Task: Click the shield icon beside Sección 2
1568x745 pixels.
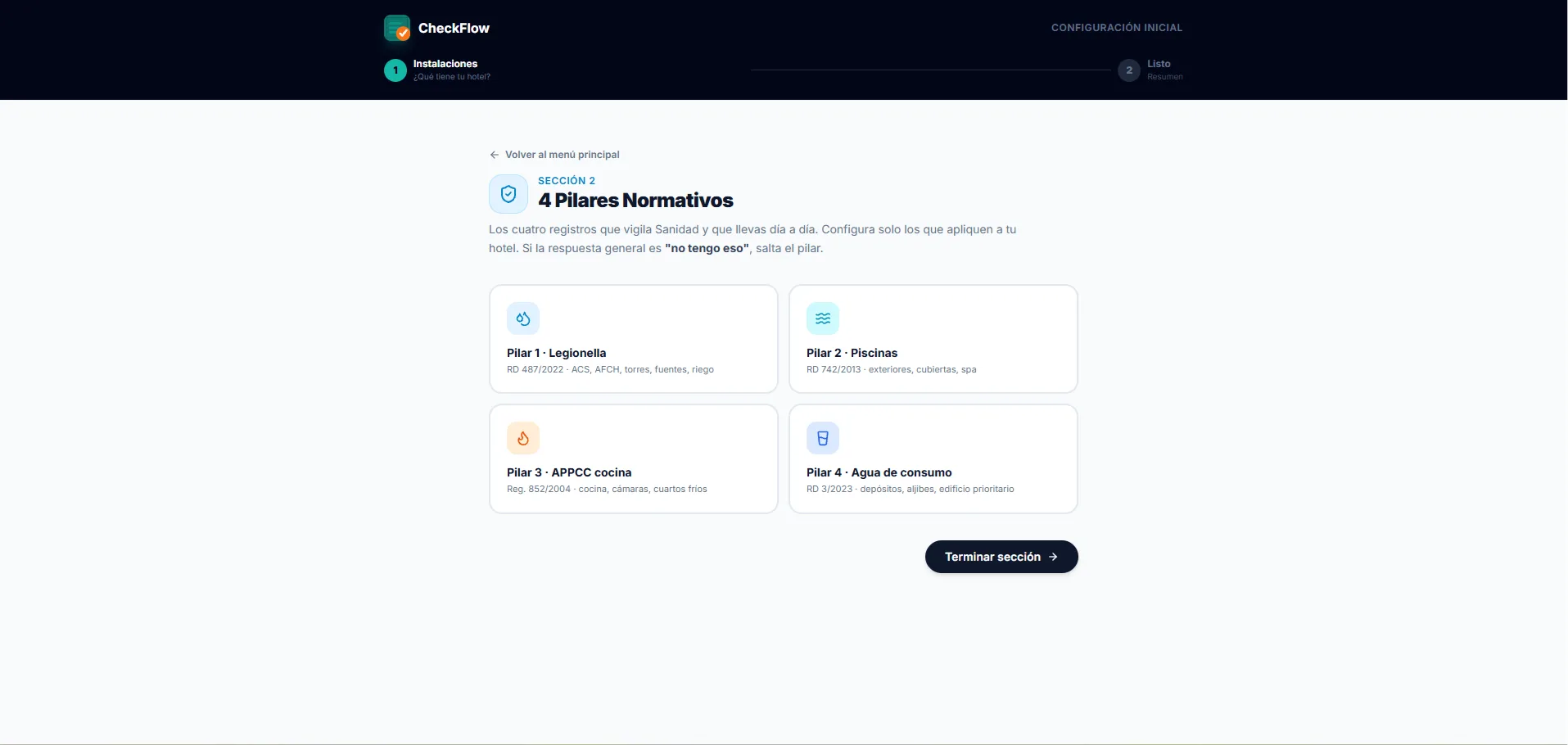Action: coord(508,194)
